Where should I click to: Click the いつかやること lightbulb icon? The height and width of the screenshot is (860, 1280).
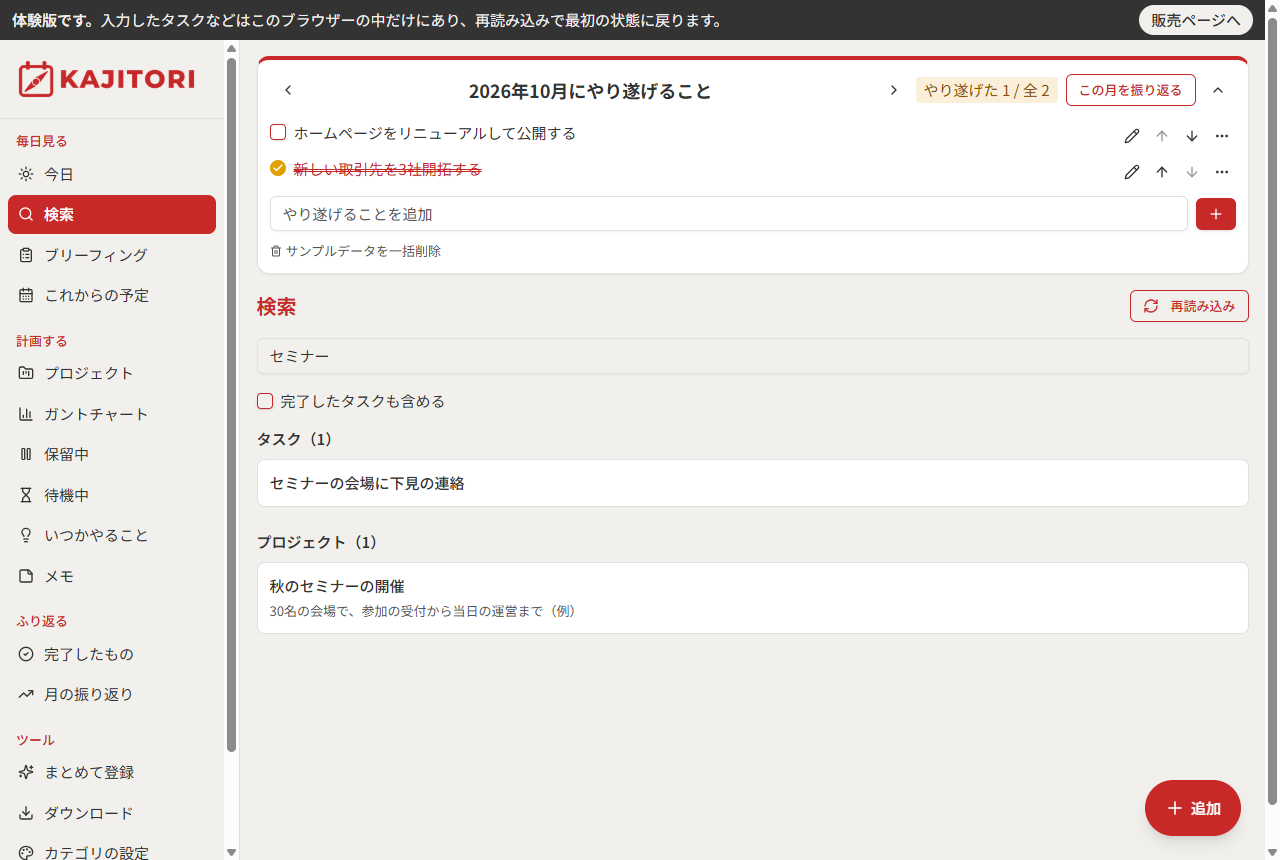pos(26,535)
